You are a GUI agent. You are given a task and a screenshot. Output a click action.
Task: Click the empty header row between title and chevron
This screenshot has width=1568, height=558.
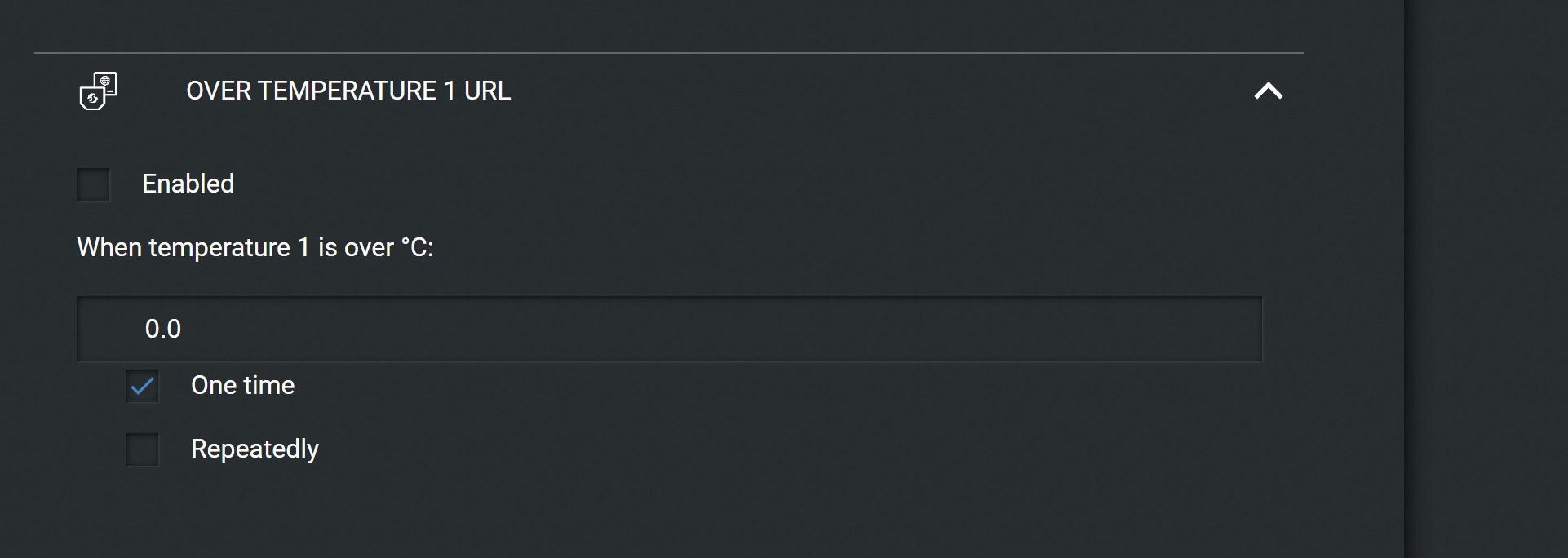[x=881, y=91]
